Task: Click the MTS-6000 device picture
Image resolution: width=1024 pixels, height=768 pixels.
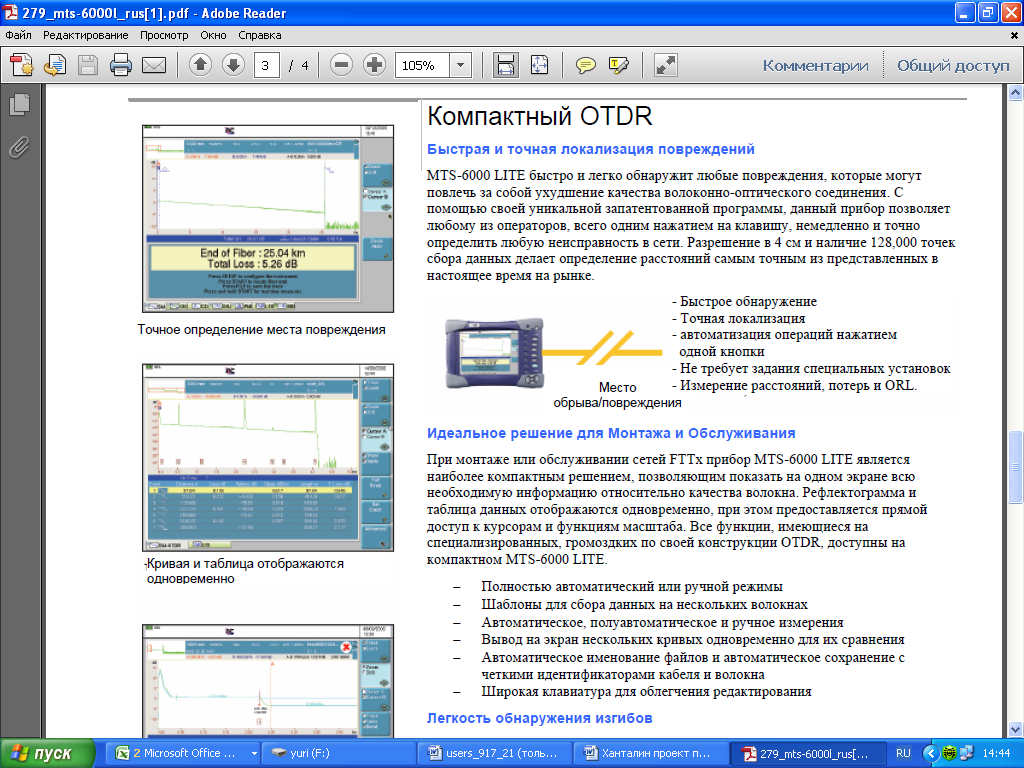Action: click(494, 353)
